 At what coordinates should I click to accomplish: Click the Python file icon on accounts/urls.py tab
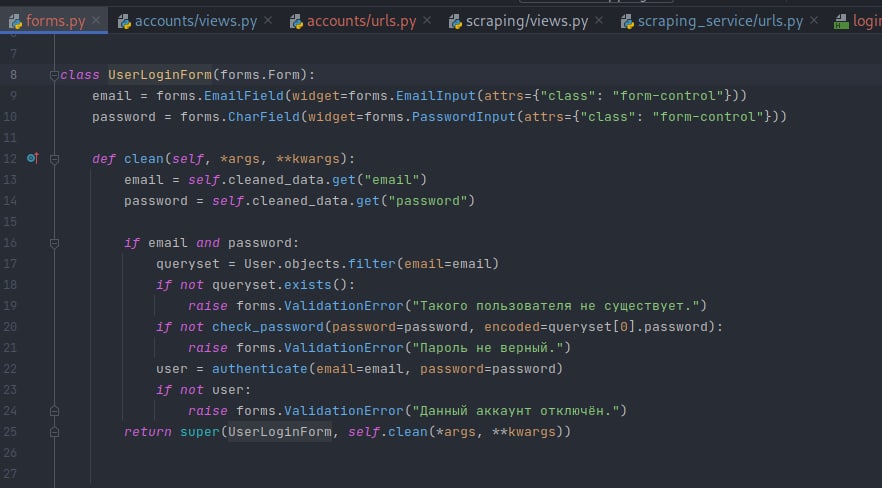[x=296, y=21]
